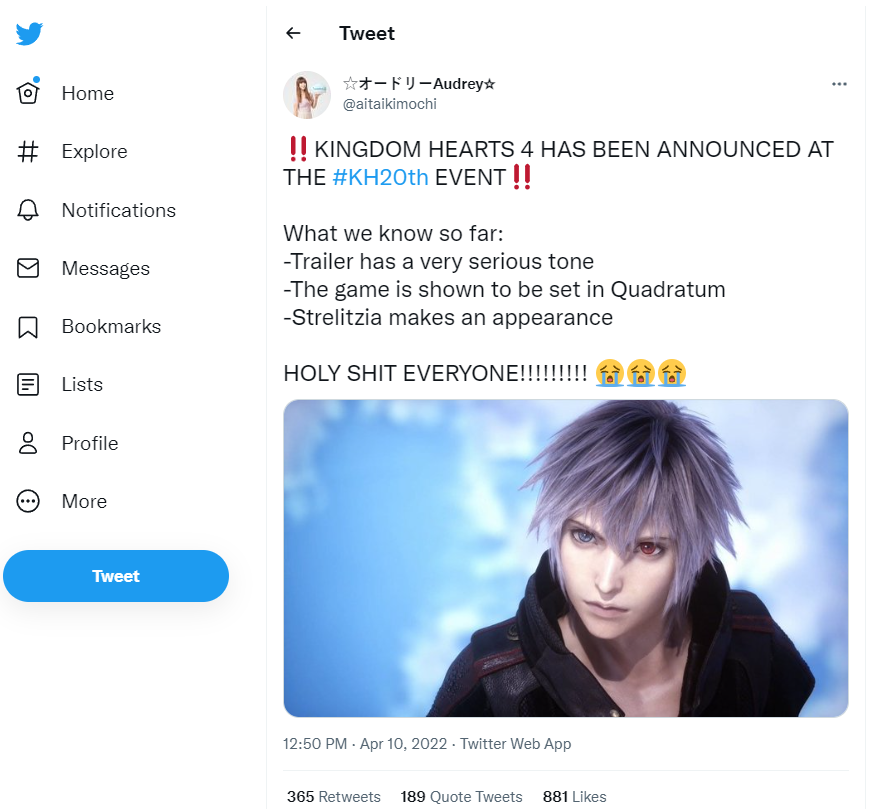View the 189 Quote Tweets

pyautogui.click(x=461, y=796)
